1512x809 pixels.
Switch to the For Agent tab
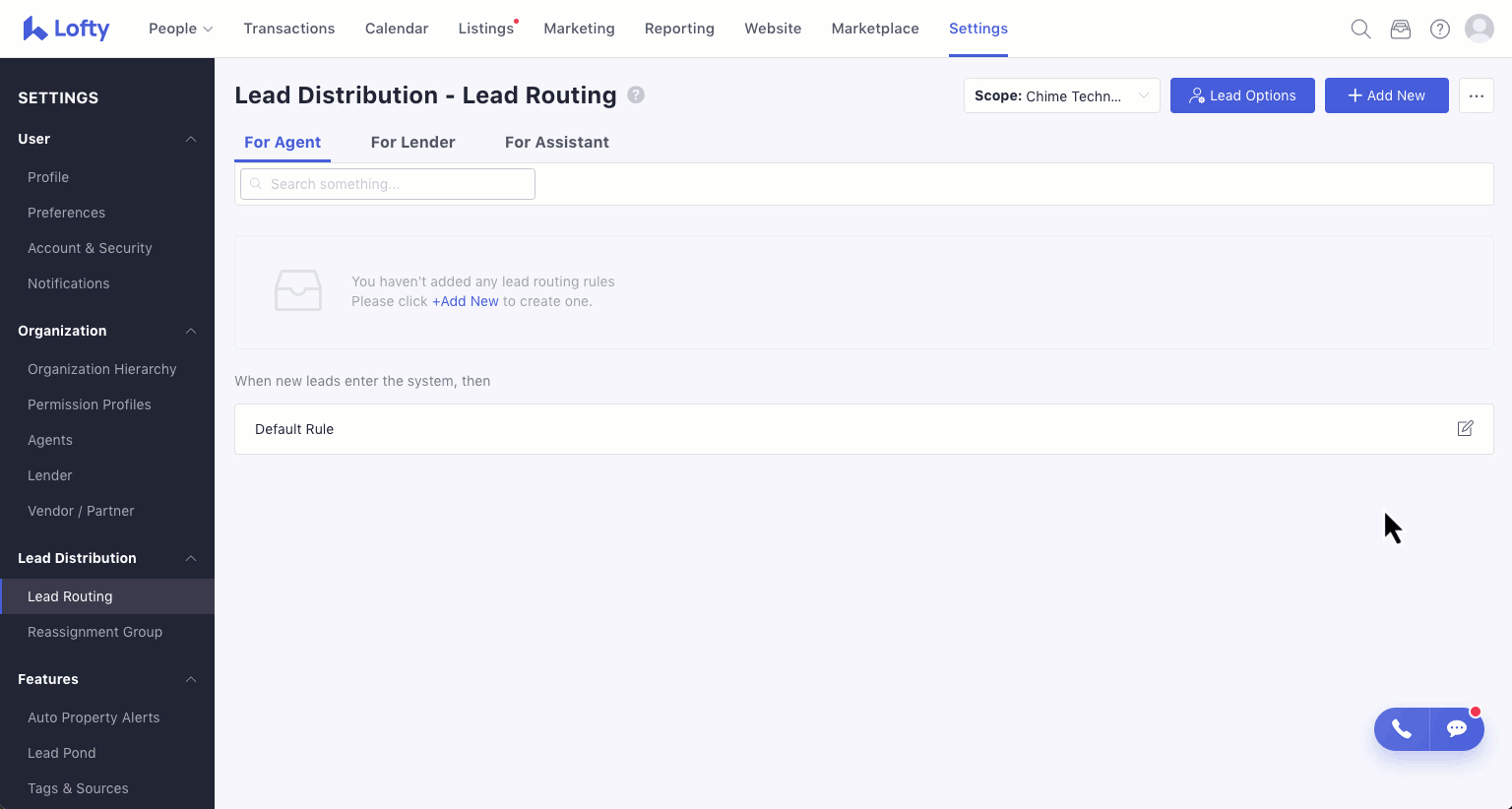(283, 142)
